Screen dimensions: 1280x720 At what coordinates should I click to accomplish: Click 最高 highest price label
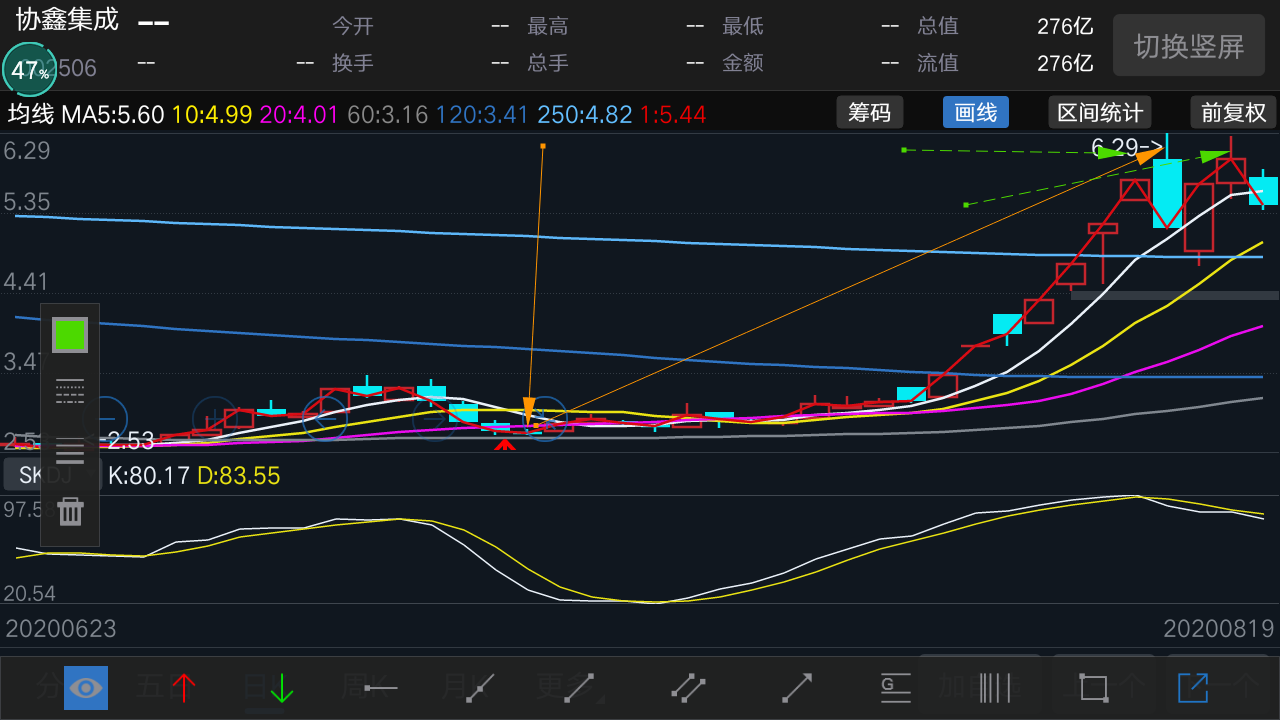pos(548,27)
